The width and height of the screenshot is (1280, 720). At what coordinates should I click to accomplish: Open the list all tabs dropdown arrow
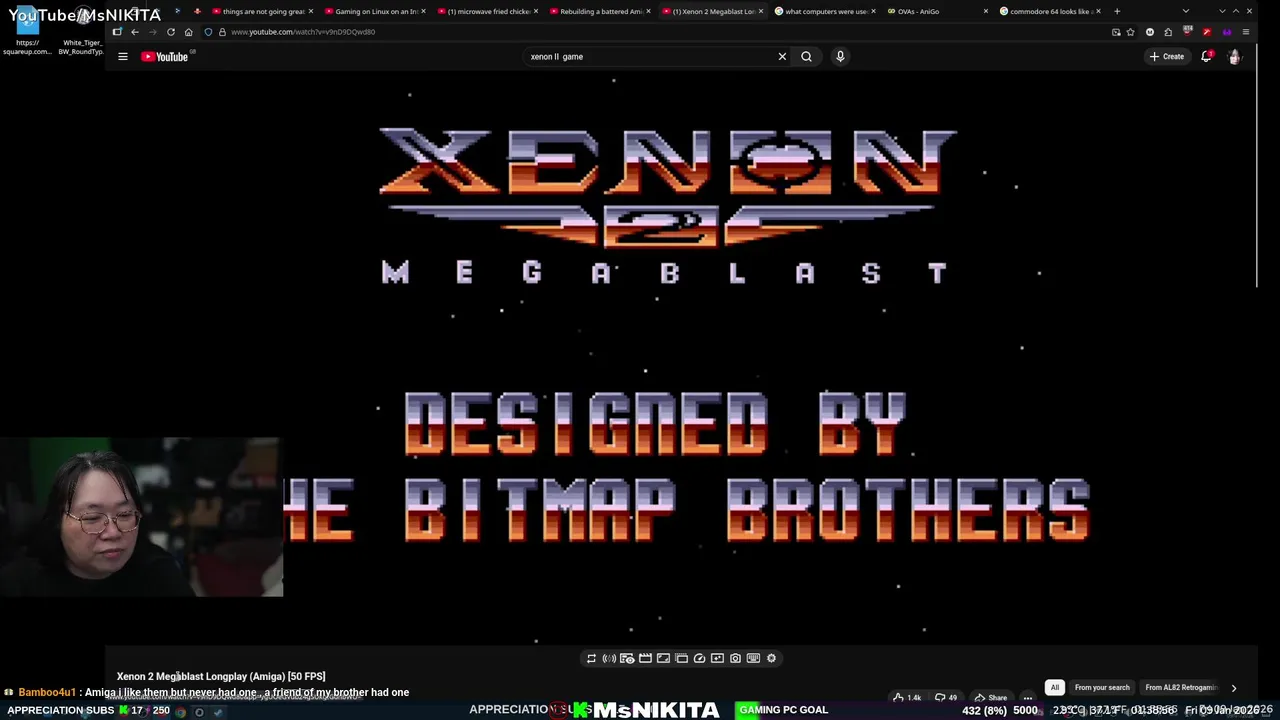point(1186,11)
